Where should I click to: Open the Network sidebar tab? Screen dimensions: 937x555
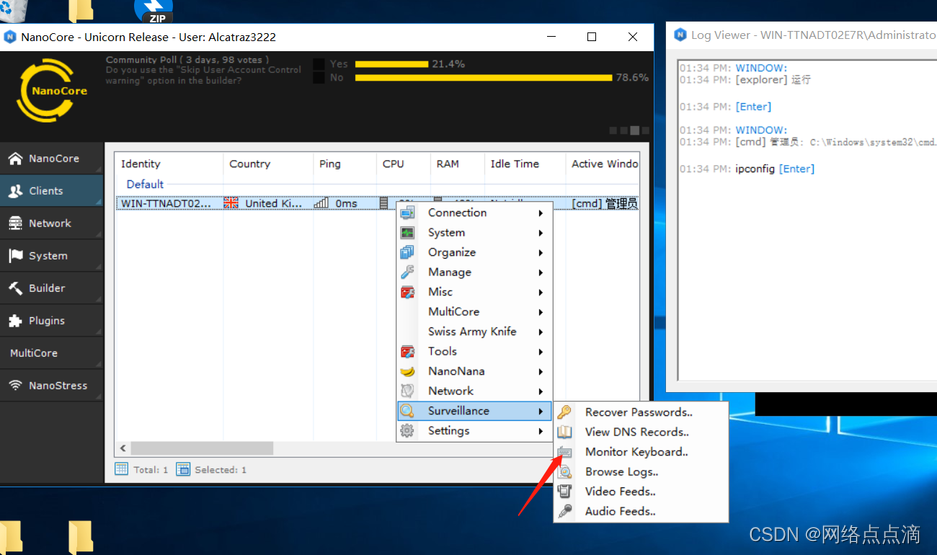click(x=51, y=223)
